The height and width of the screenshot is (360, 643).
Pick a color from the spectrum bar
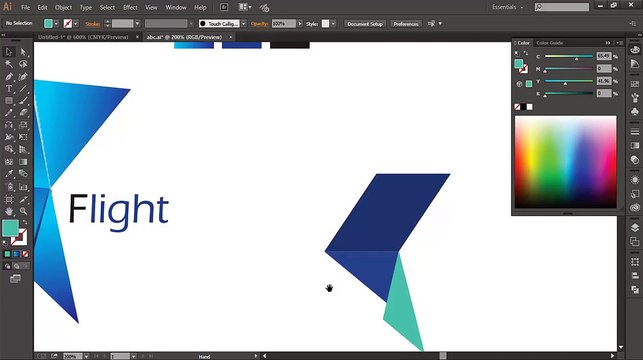[x=565, y=162]
